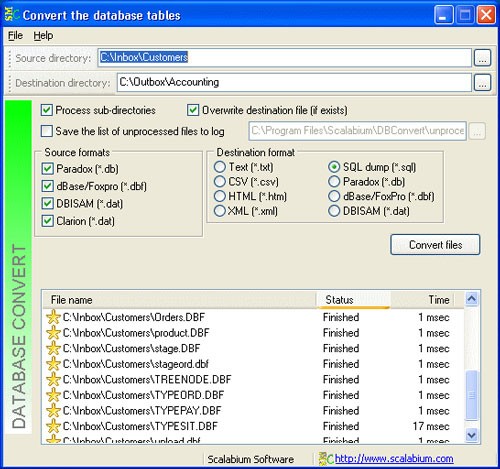Select row C:\Inbox\Customers\product.DBF
This screenshot has width=500, height=469.
(253, 333)
